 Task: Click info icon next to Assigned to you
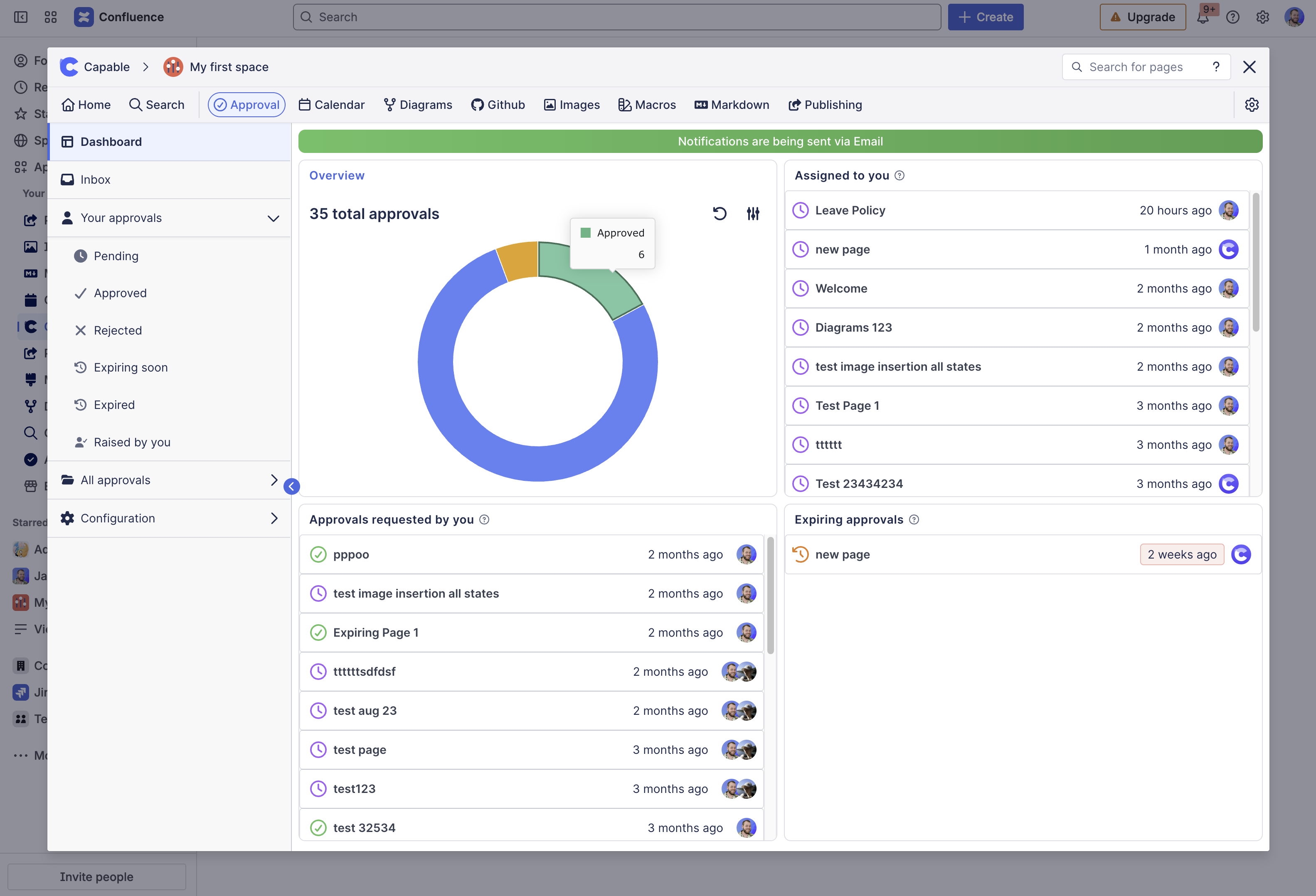[x=899, y=175]
